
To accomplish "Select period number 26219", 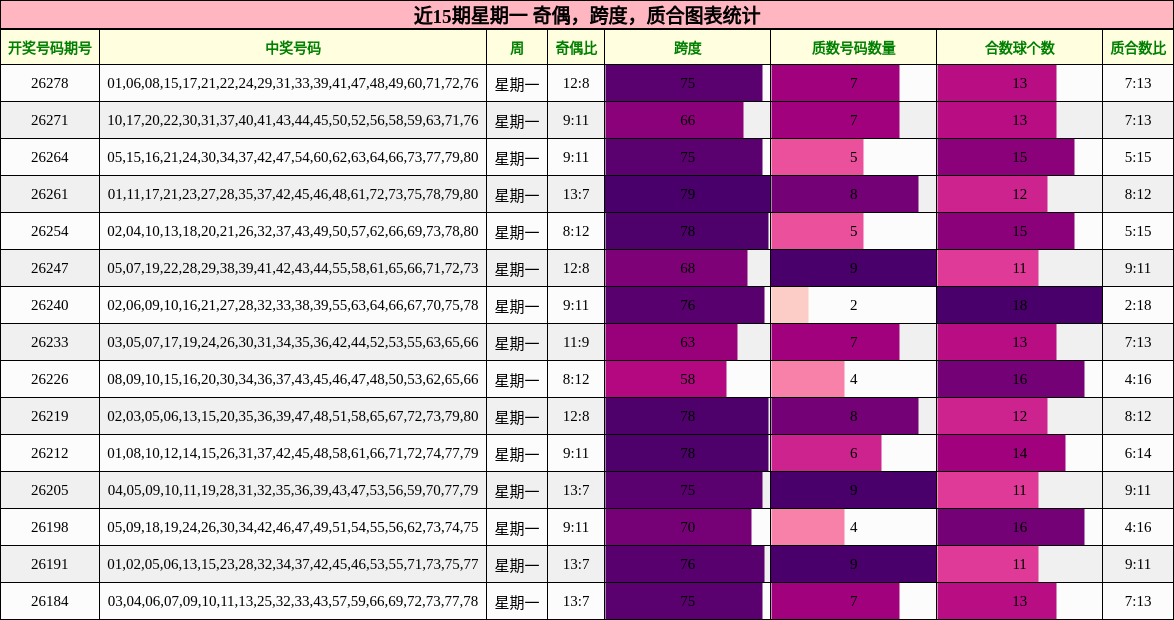I will (x=49, y=416).
